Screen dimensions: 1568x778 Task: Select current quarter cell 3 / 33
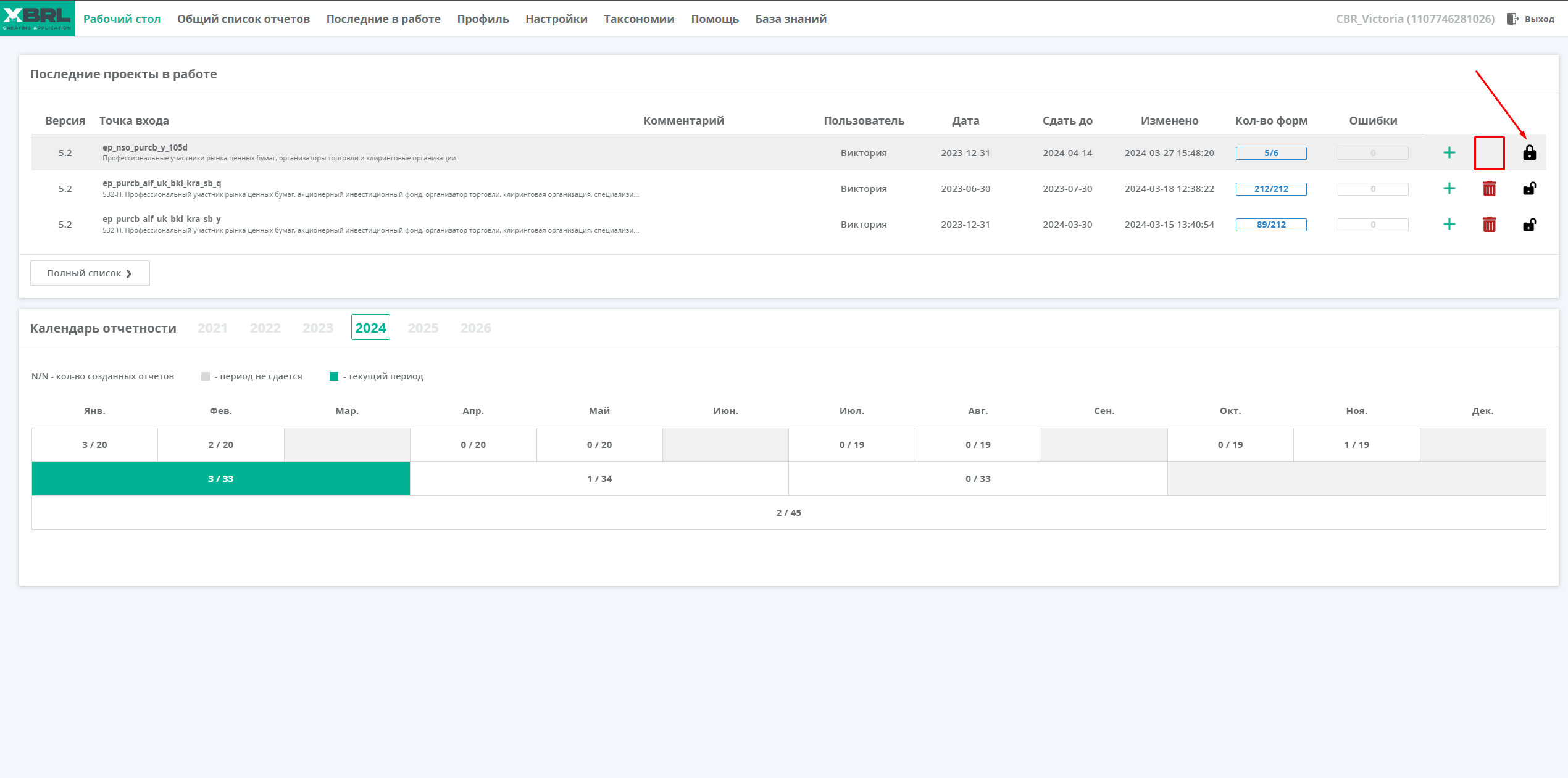(x=221, y=479)
